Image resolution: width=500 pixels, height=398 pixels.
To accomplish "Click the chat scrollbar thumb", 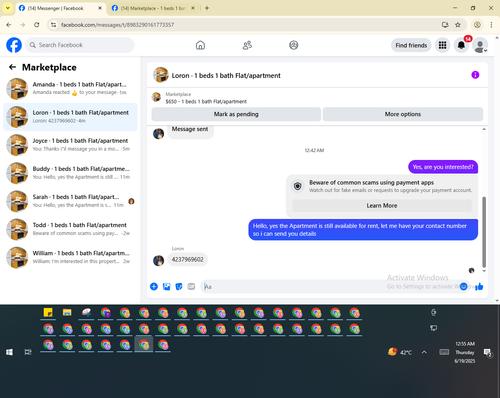I will 484,231.
